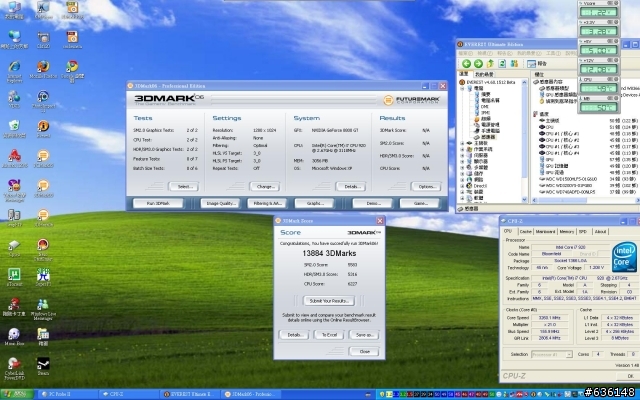Viewport: 640px width, 400px height.
Task: Switch to the About tab in CPU-Z
Action: pyautogui.click(x=600, y=231)
